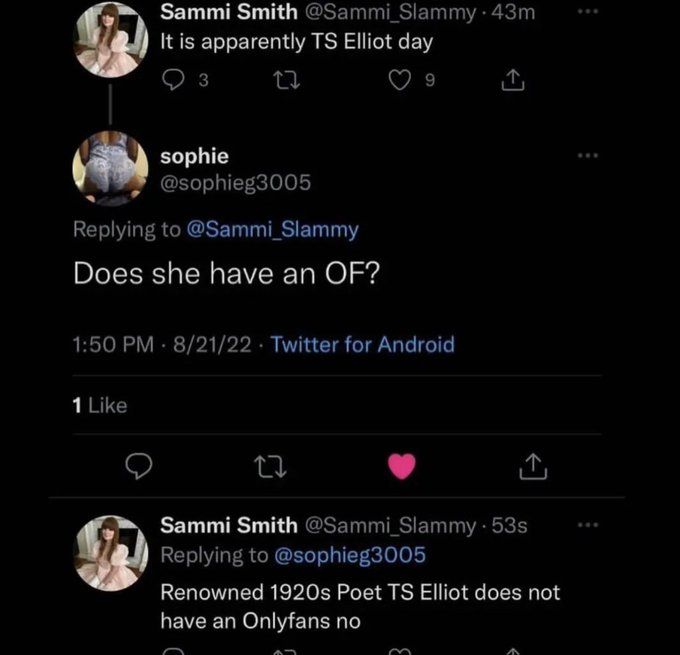Open Sammi Smith's avatar on bottom reply
The width and height of the screenshot is (680, 655).
coord(111,552)
